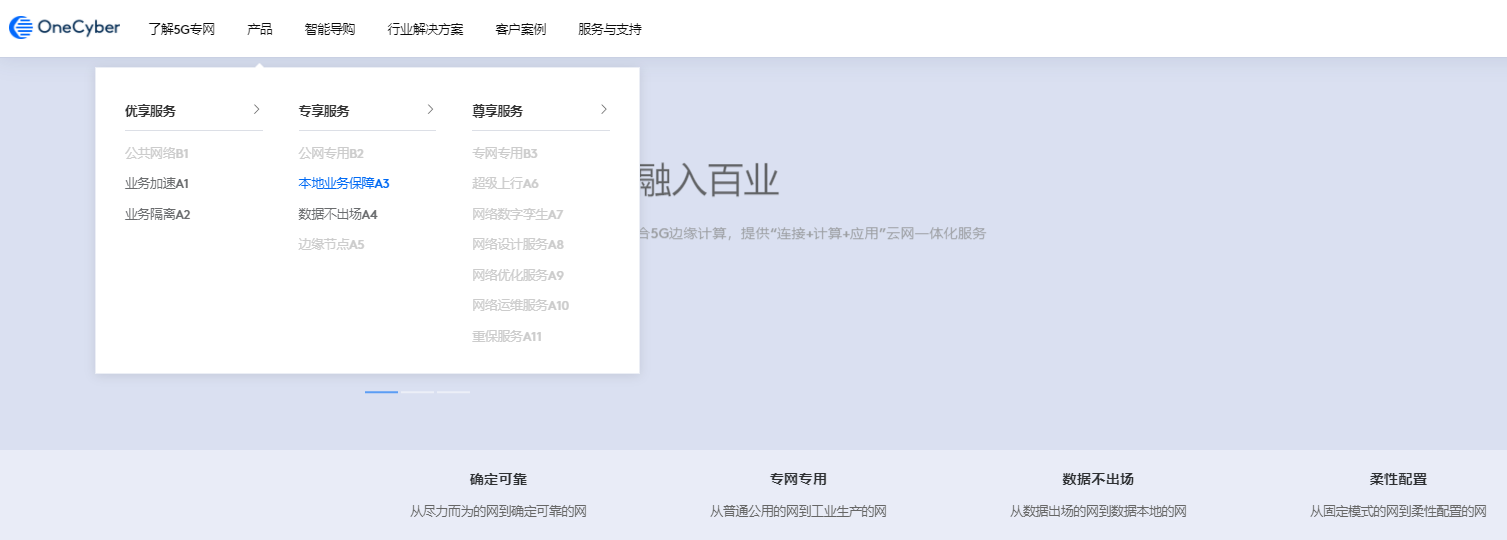Open the 产品 menu
Viewport: 1507px width, 540px height.
pyautogui.click(x=259, y=29)
